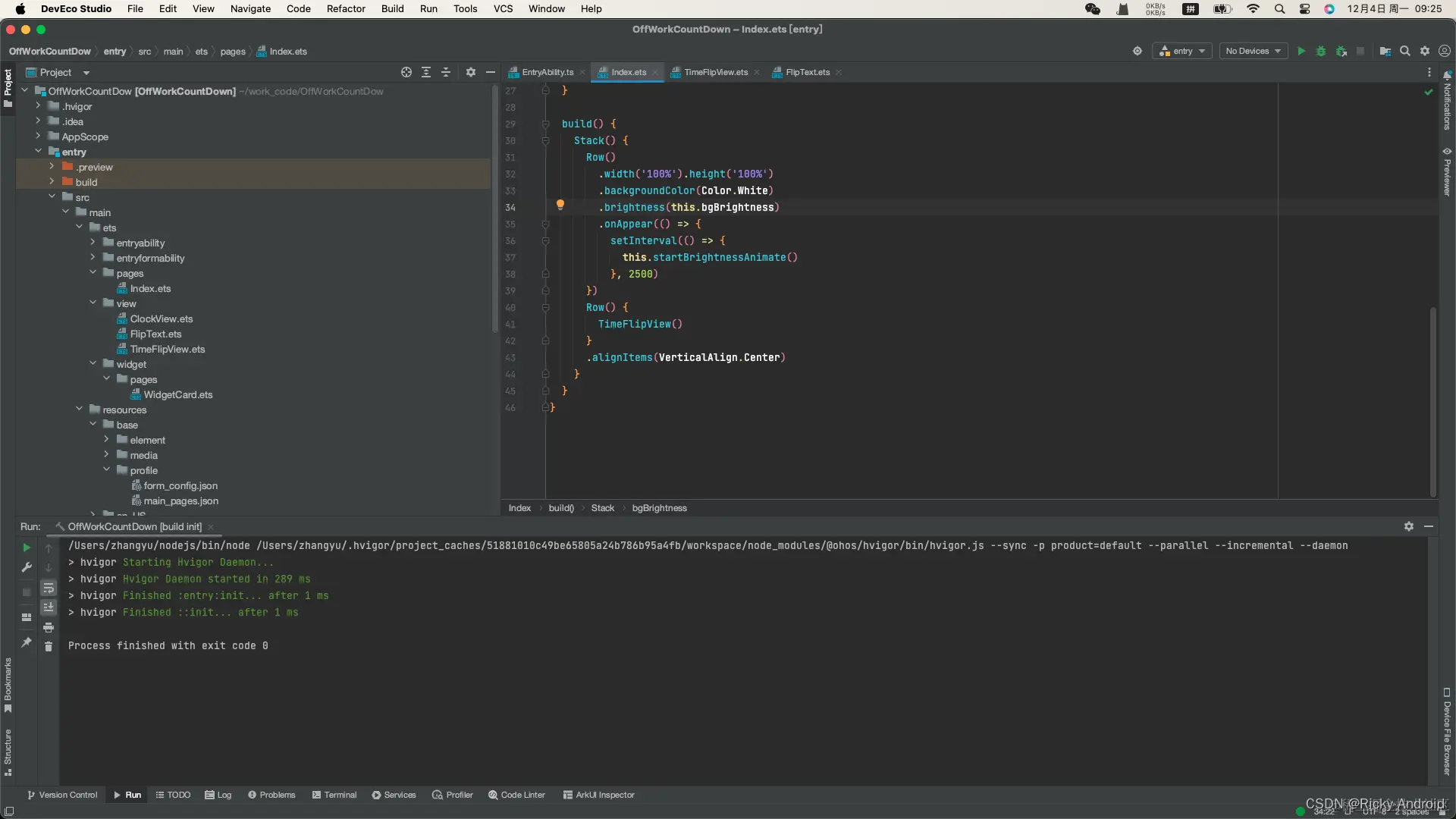
Task: Click the green Debug bug icon
Action: point(1321,52)
